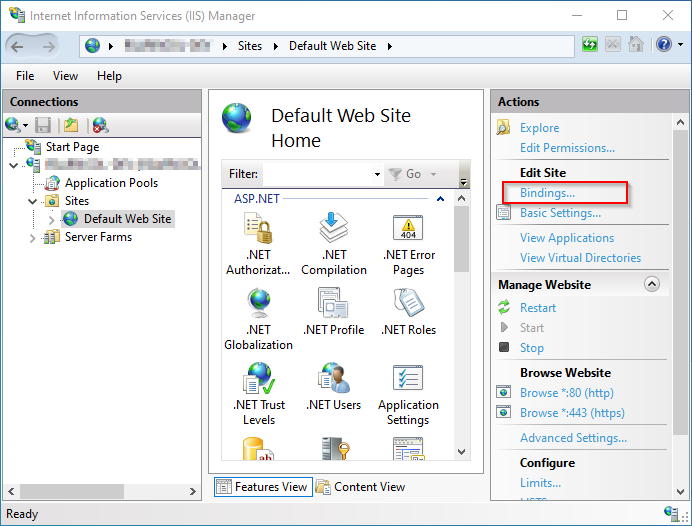Click the globe icon in the address bar
Viewport: 692px width, 526px height.
(x=92, y=45)
